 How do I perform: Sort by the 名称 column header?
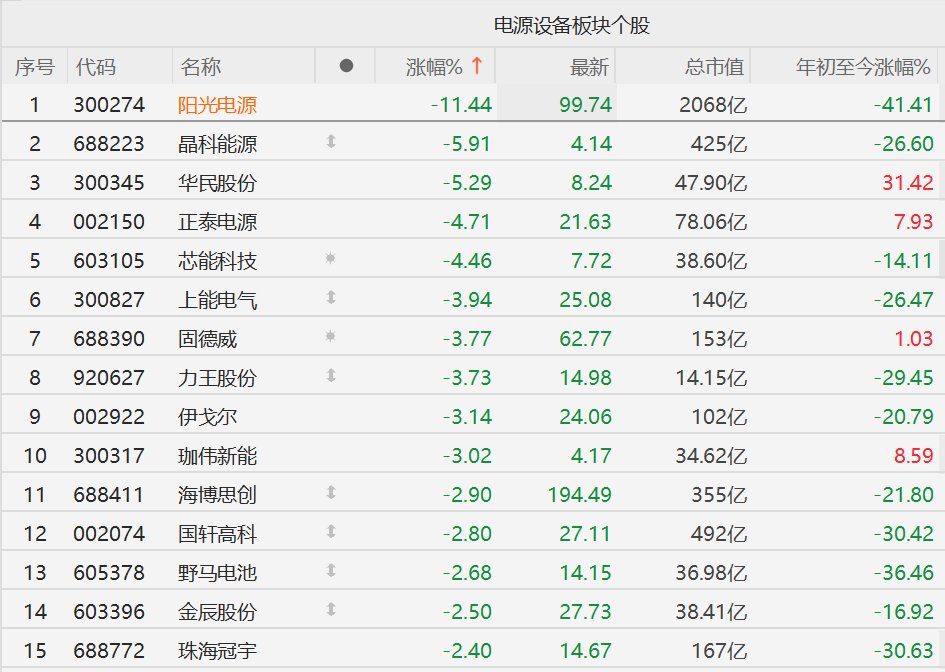pyautogui.click(x=200, y=66)
